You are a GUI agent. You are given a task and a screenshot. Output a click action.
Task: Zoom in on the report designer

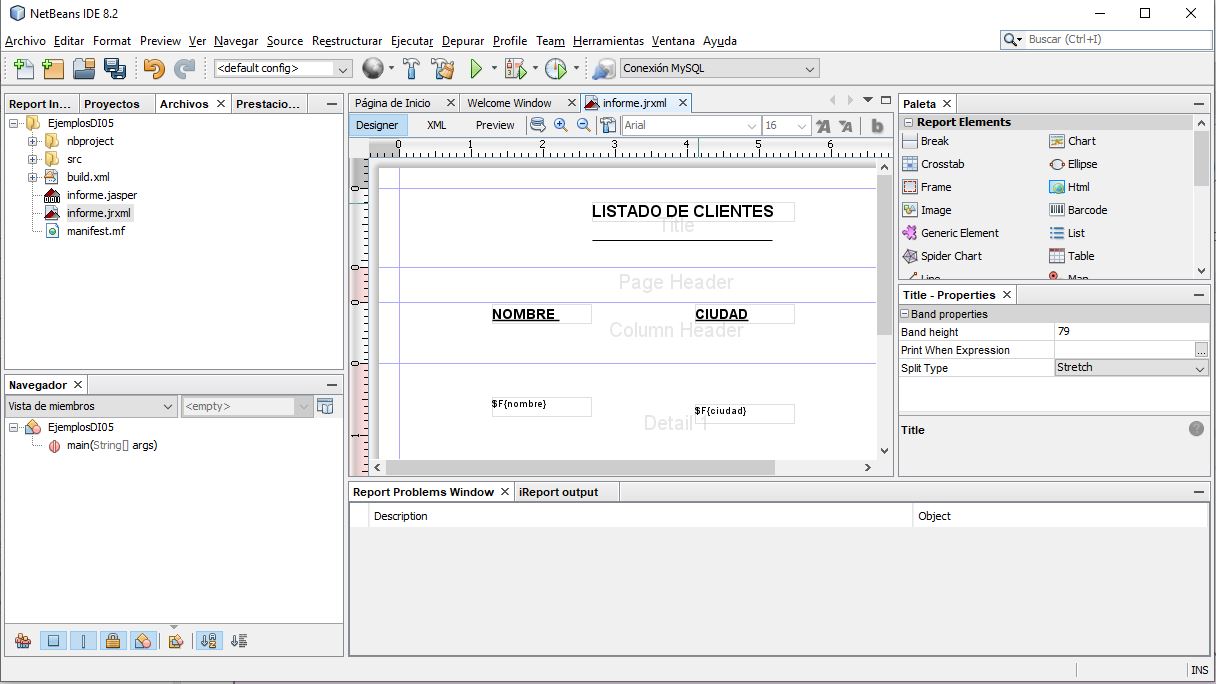[560, 125]
